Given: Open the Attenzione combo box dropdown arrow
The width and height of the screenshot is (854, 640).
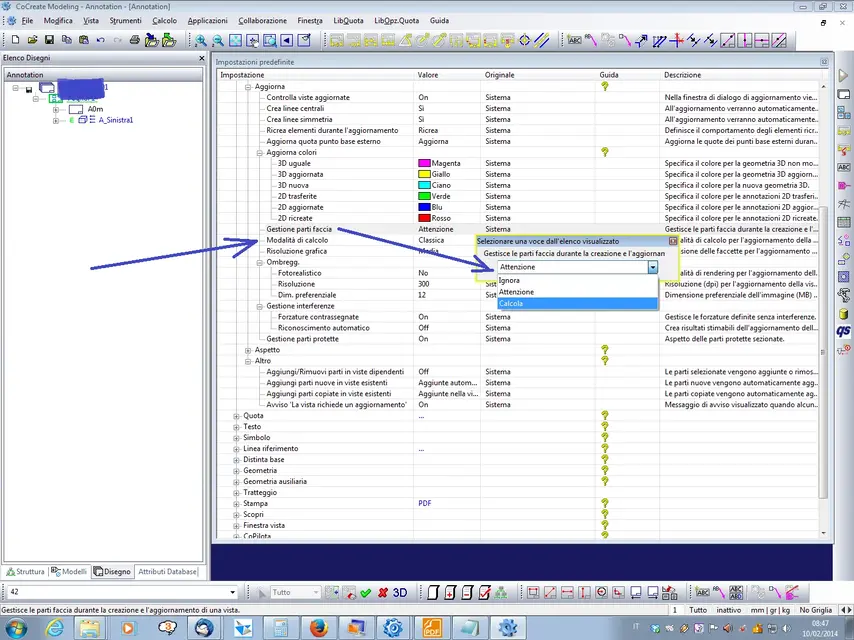Looking at the screenshot, I should 652,267.
